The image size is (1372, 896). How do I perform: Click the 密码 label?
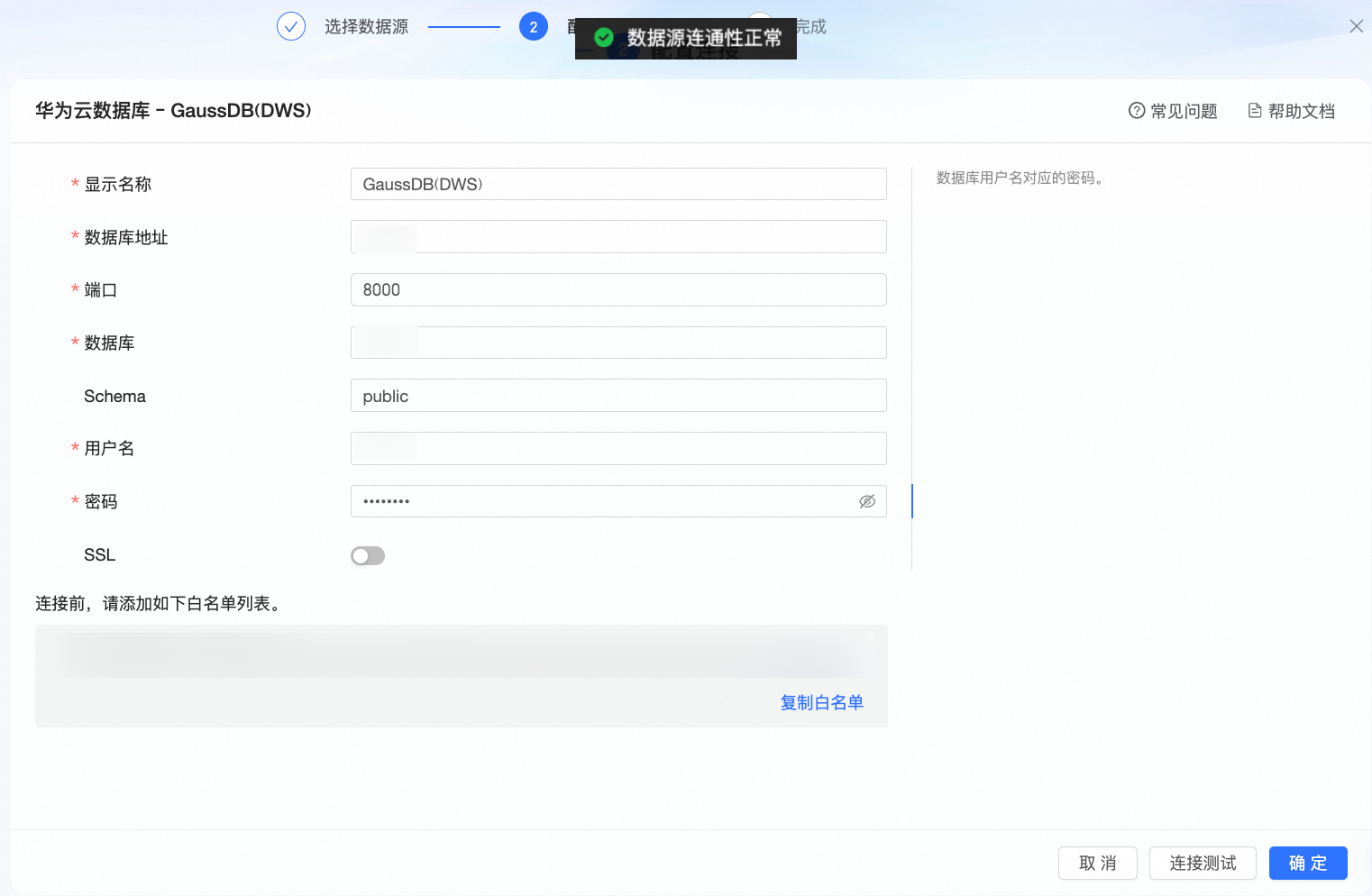point(101,501)
